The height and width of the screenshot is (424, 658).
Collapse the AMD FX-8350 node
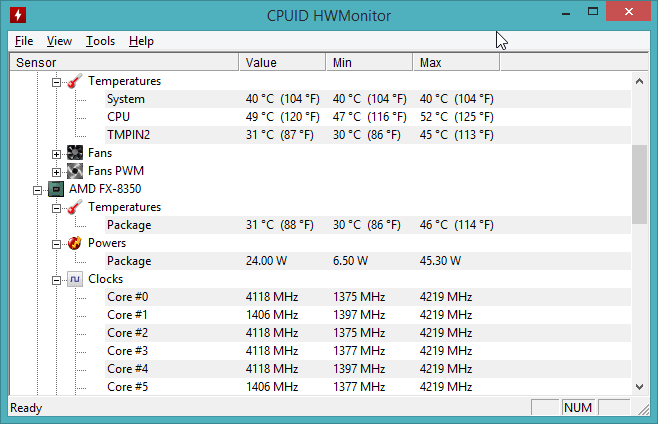[x=38, y=189]
